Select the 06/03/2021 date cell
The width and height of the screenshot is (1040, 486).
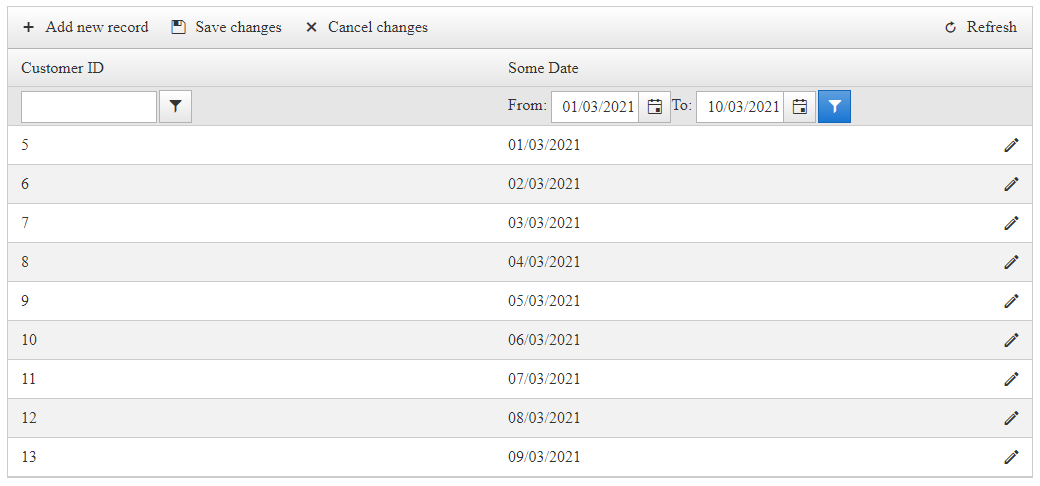pos(544,340)
